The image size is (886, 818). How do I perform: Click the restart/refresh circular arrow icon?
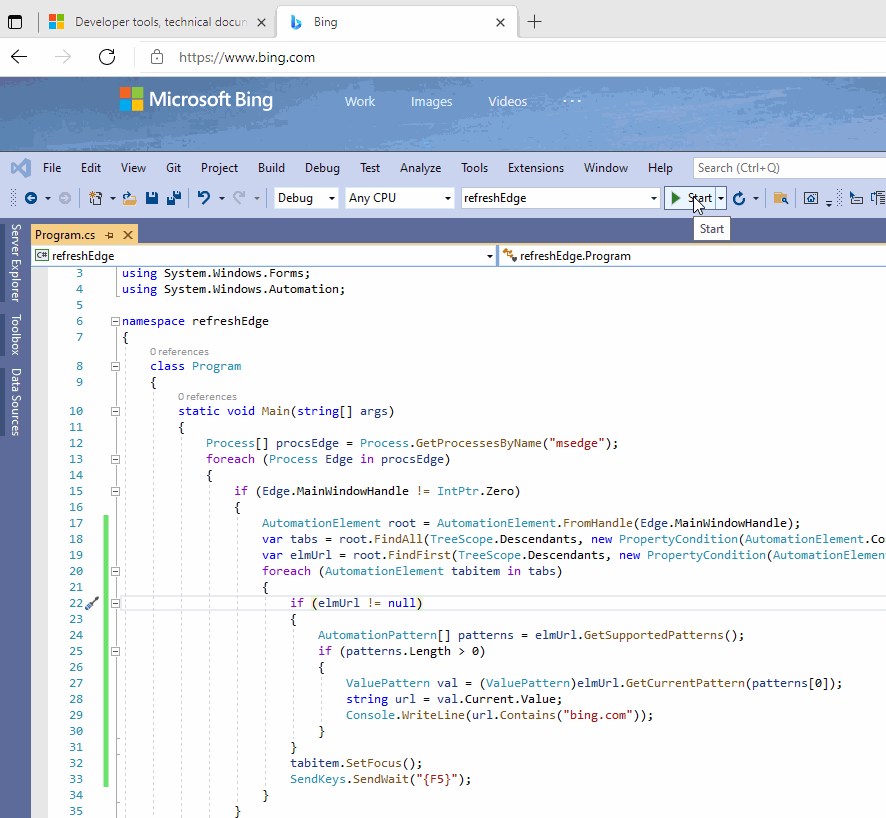[739, 198]
